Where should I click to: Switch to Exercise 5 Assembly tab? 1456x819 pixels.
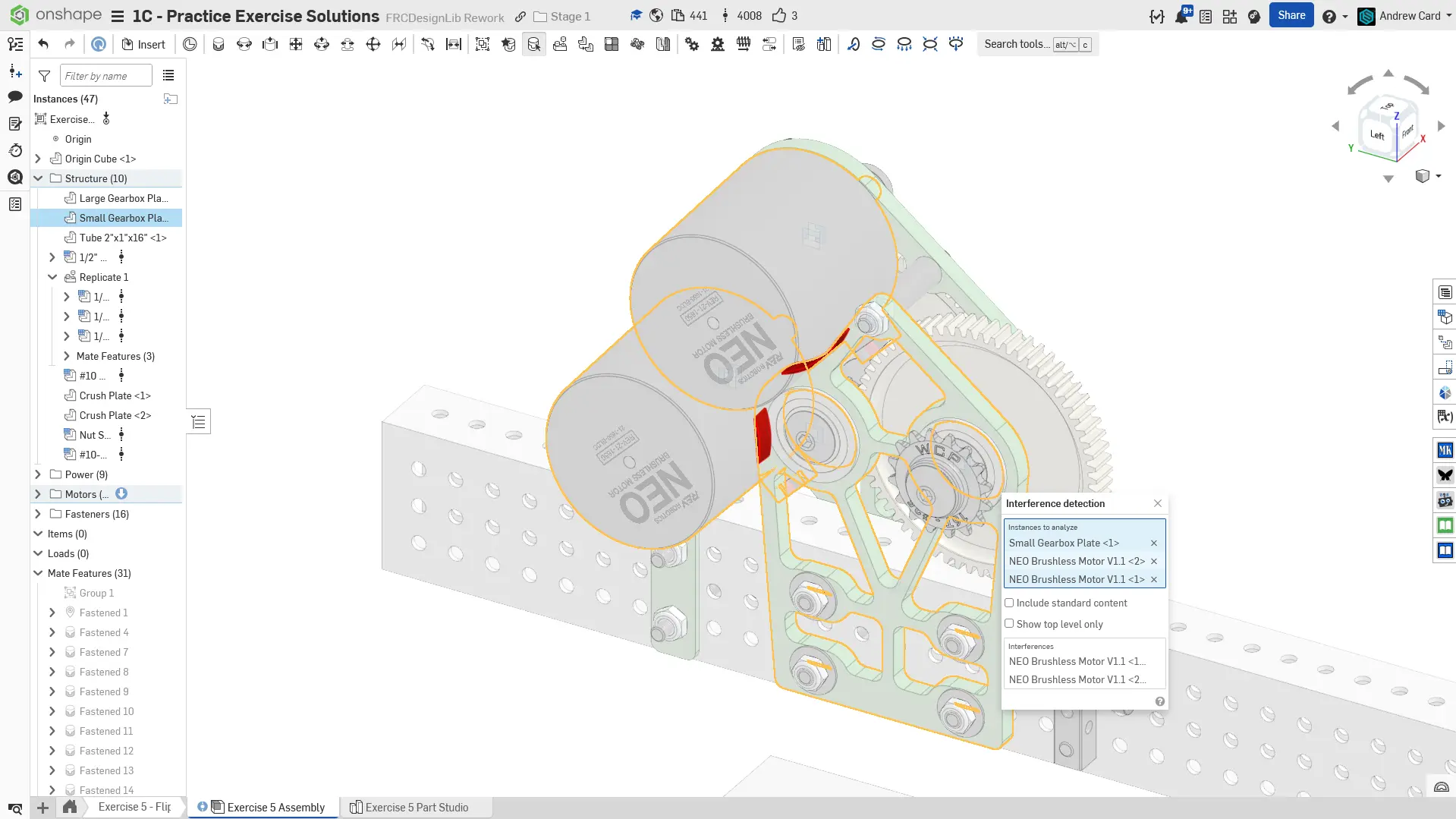click(275, 807)
